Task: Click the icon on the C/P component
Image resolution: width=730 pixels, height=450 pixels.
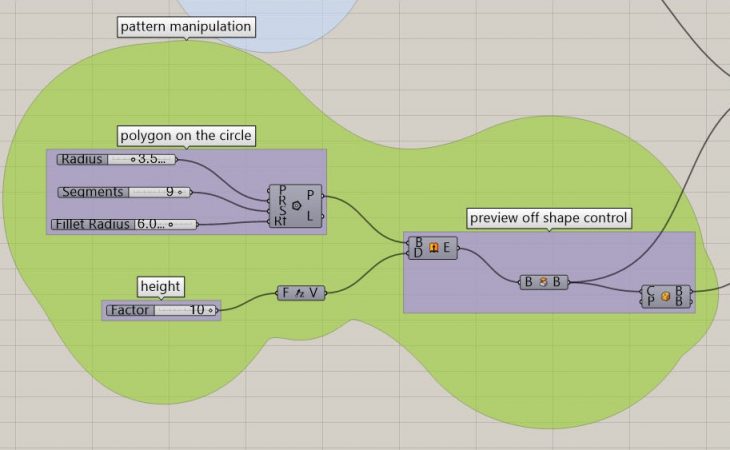Action: click(665, 297)
